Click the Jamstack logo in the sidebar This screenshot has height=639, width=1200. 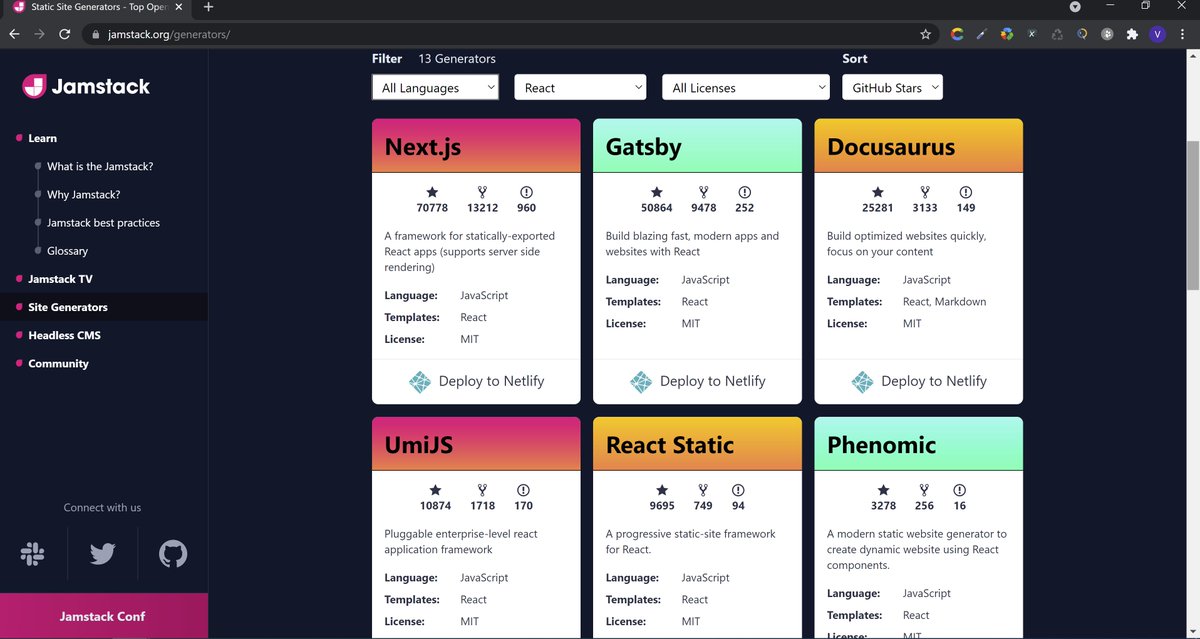(x=85, y=87)
